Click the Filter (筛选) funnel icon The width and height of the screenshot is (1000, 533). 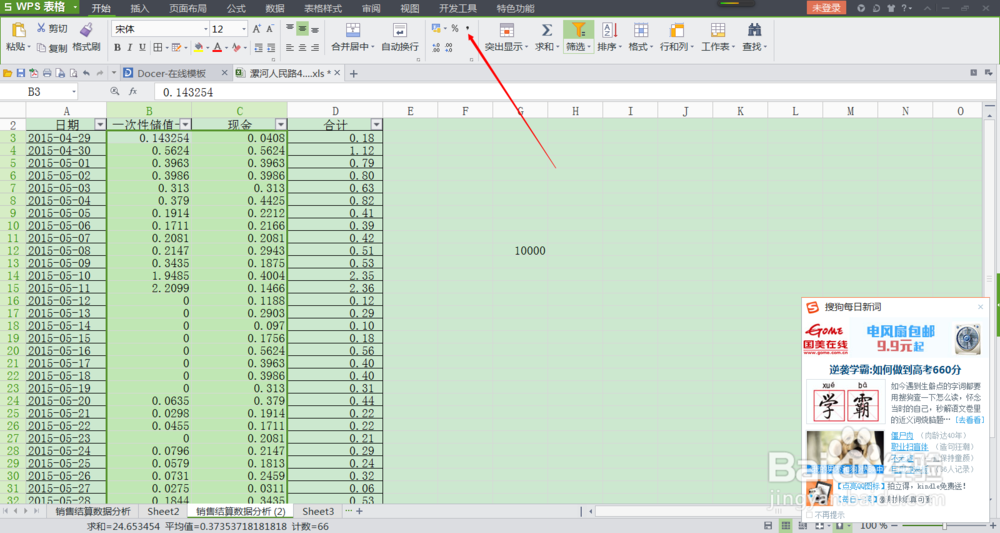click(578, 30)
